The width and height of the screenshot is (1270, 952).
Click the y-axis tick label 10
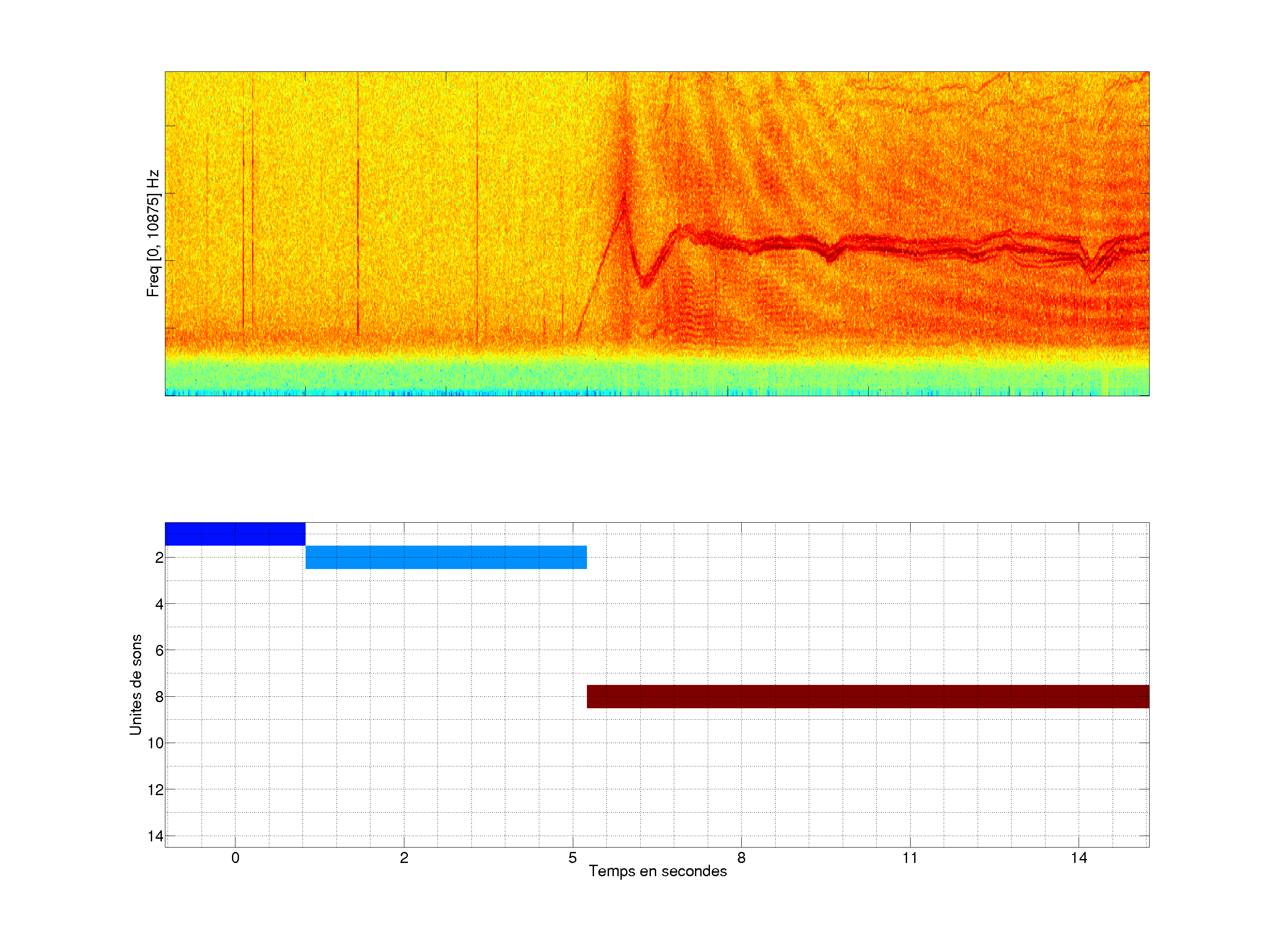coord(156,743)
